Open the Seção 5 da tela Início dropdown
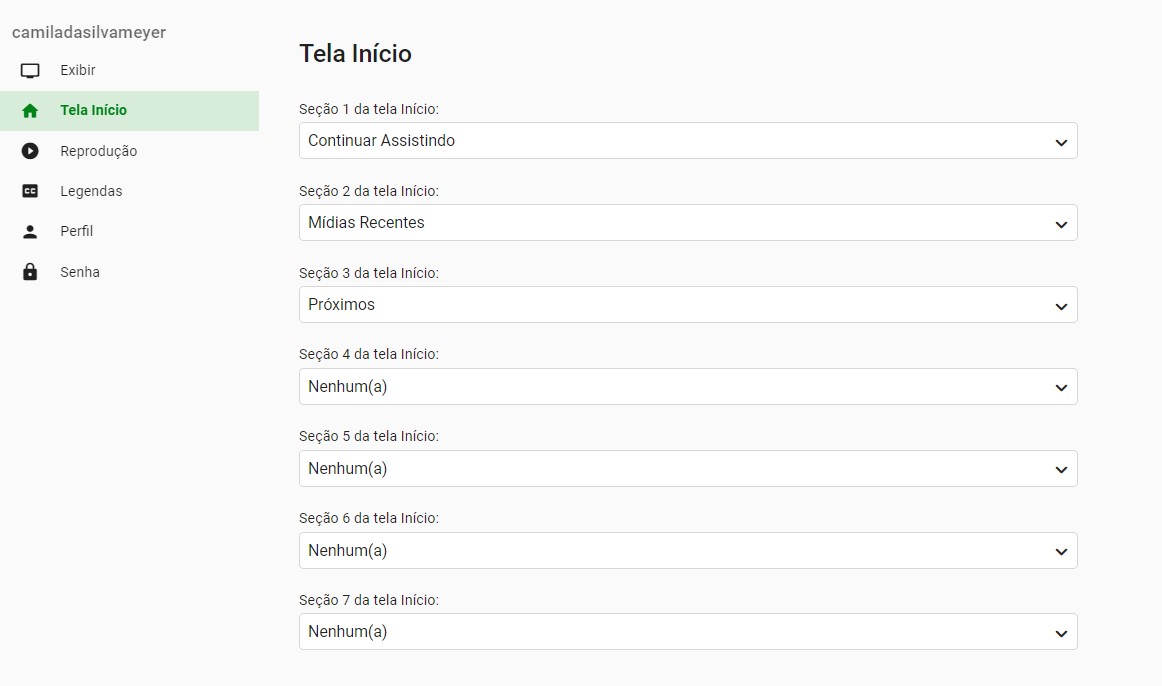This screenshot has height=686, width=1162. [x=688, y=469]
